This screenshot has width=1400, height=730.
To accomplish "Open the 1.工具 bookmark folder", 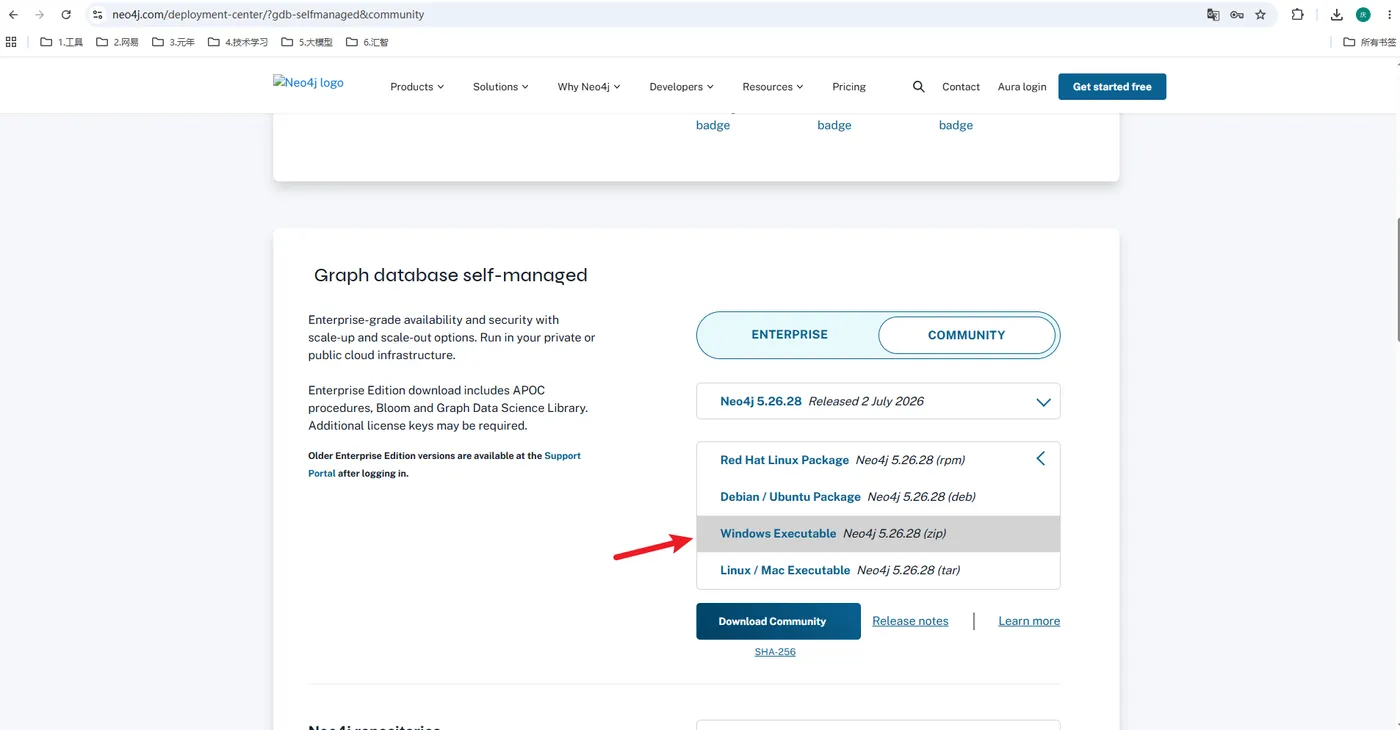I will coord(62,42).
